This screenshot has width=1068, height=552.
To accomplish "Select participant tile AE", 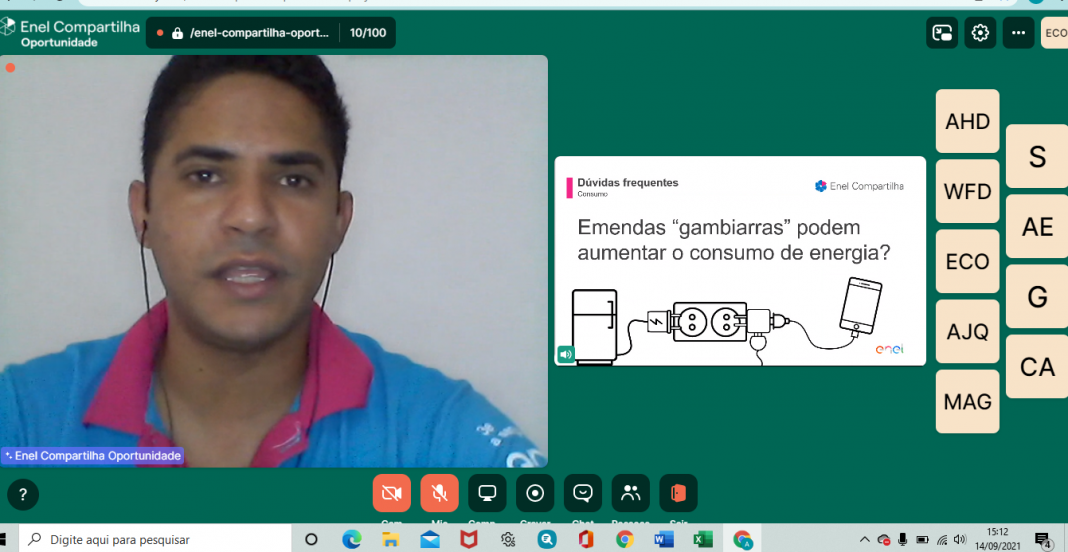I will pyautogui.click(x=1037, y=226).
